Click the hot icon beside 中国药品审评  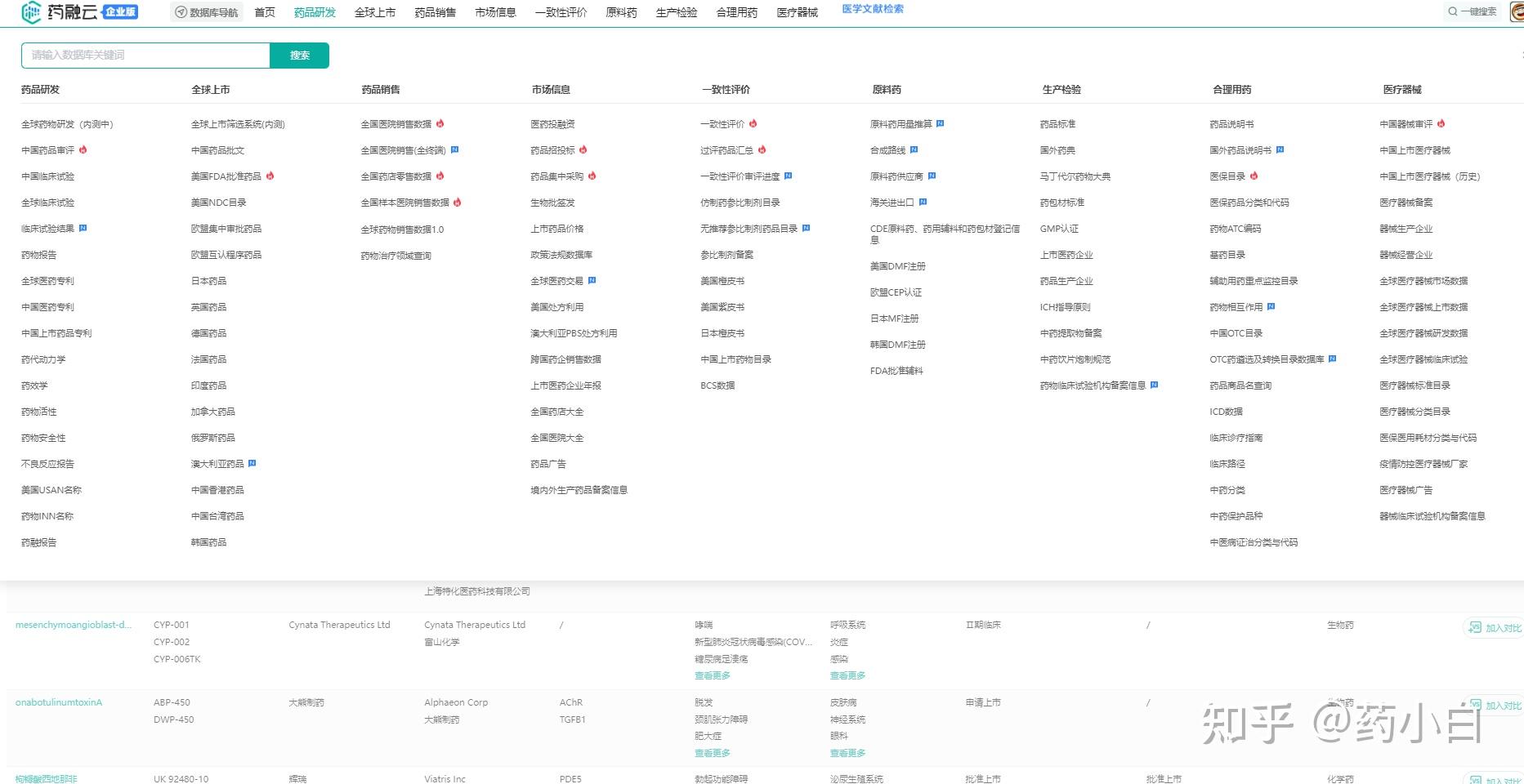[x=84, y=149]
